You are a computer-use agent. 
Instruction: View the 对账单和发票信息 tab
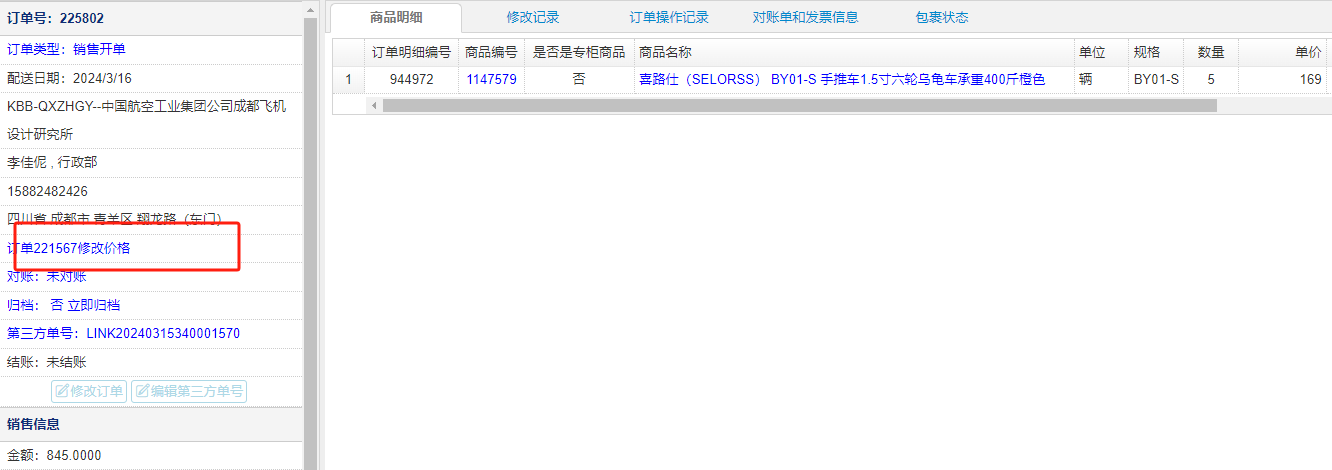pyautogui.click(x=805, y=17)
